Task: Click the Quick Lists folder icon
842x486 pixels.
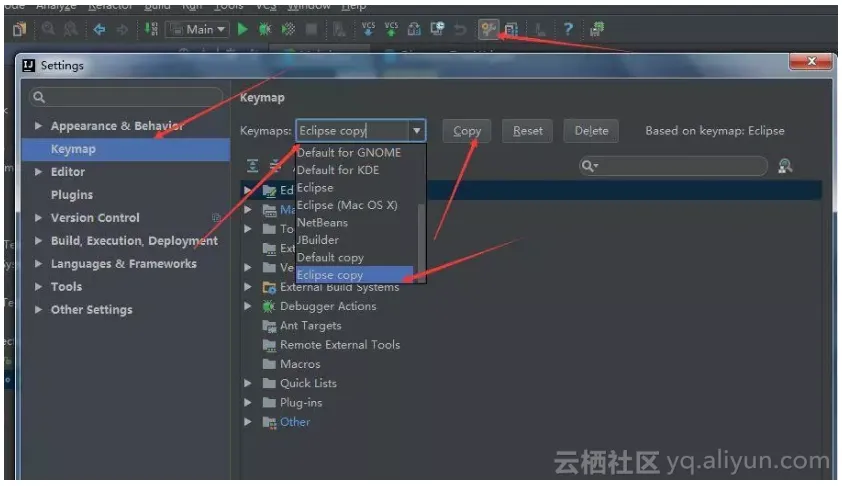Action: pos(269,383)
